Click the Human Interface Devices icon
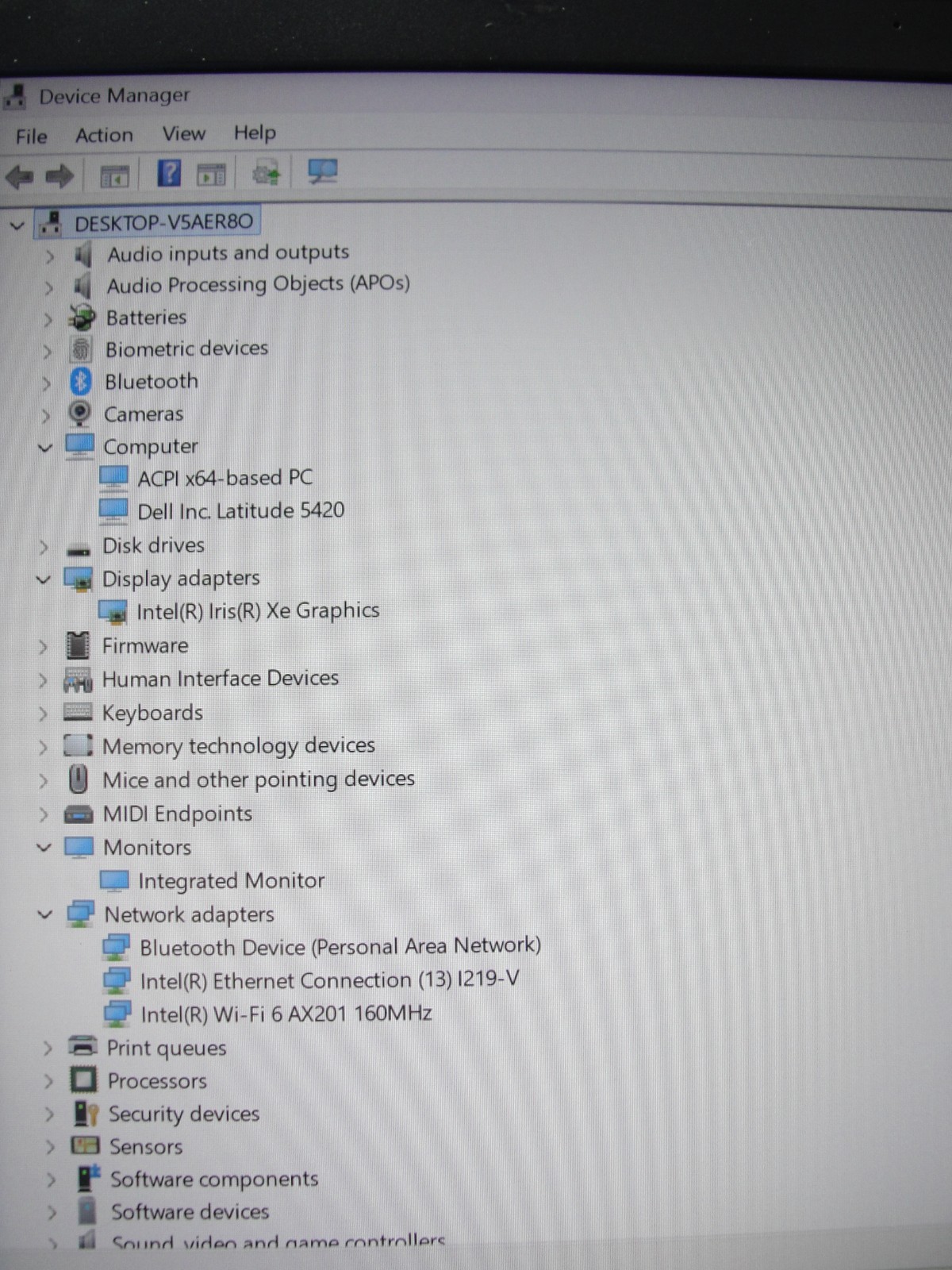The width and height of the screenshot is (952, 1270). tap(78, 680)
